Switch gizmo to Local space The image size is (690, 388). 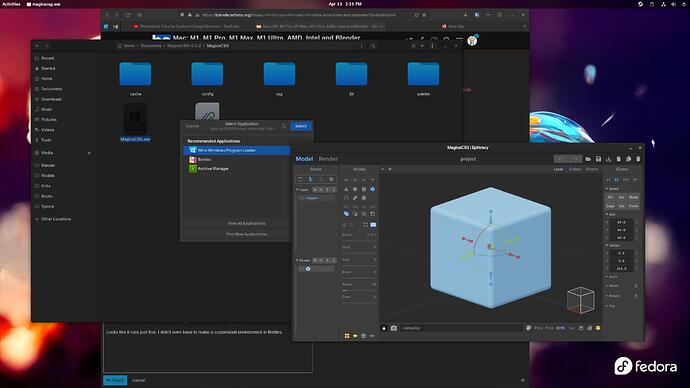pos(558,169)
